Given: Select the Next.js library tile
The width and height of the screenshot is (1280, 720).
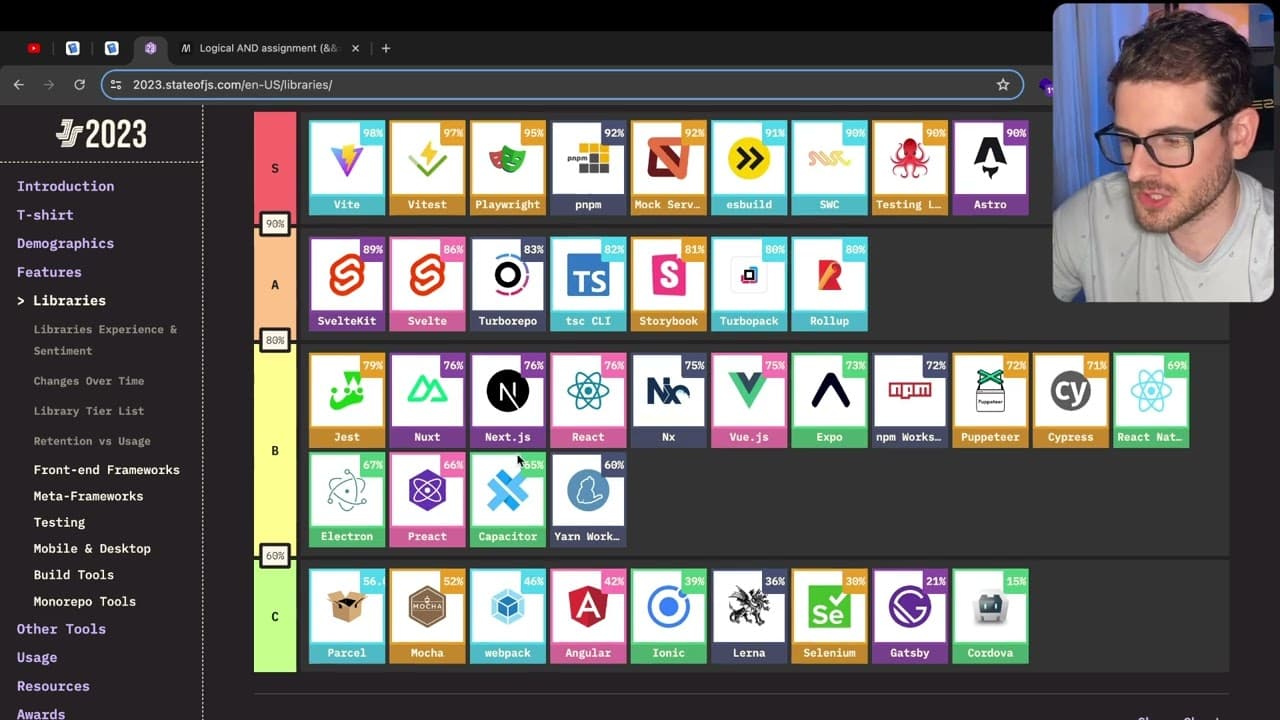Looking at the screenshot, I should (x=508, y=400).
